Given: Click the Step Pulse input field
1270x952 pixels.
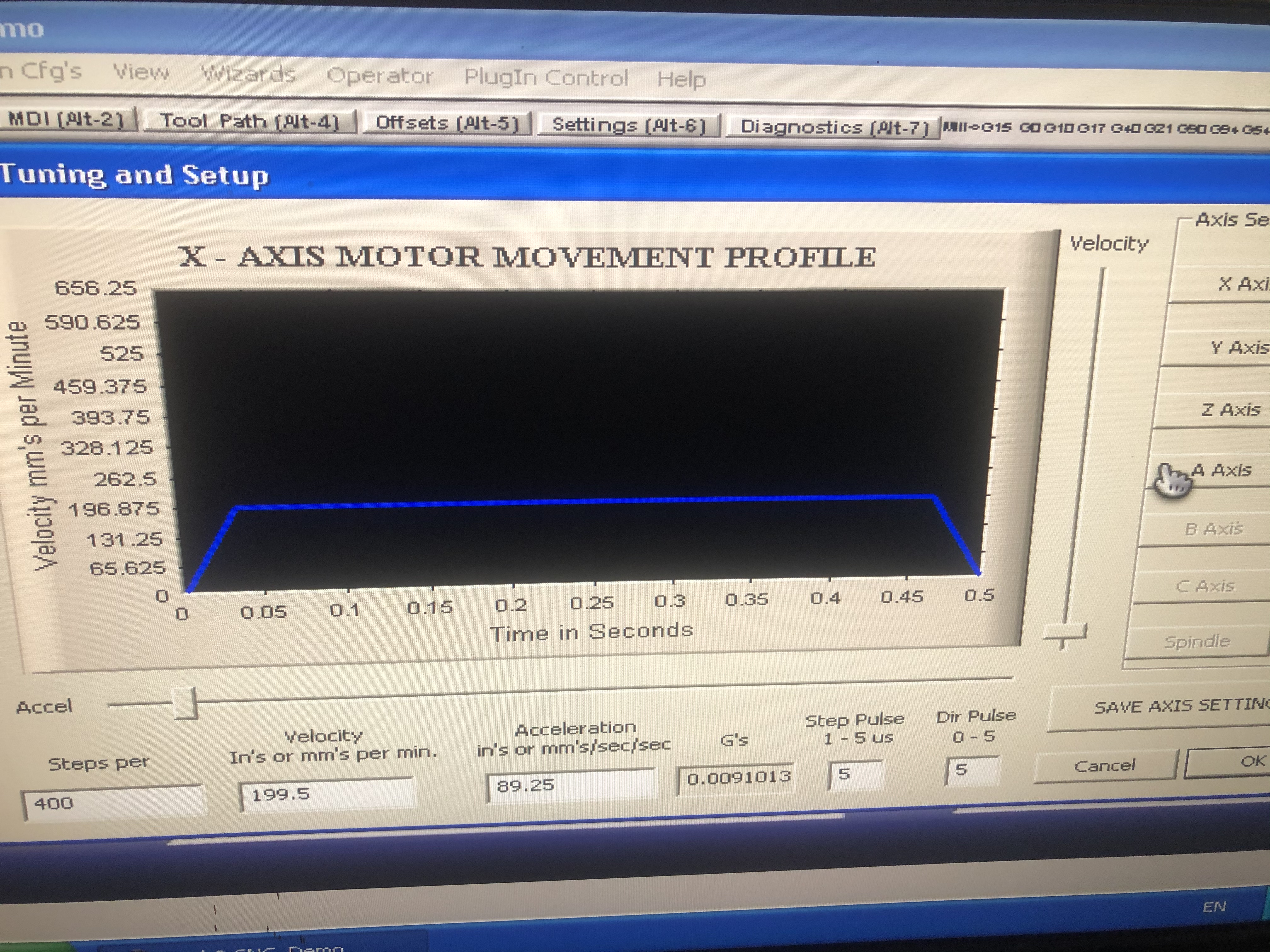Looking at the screenshot, I should click(855, 775).
